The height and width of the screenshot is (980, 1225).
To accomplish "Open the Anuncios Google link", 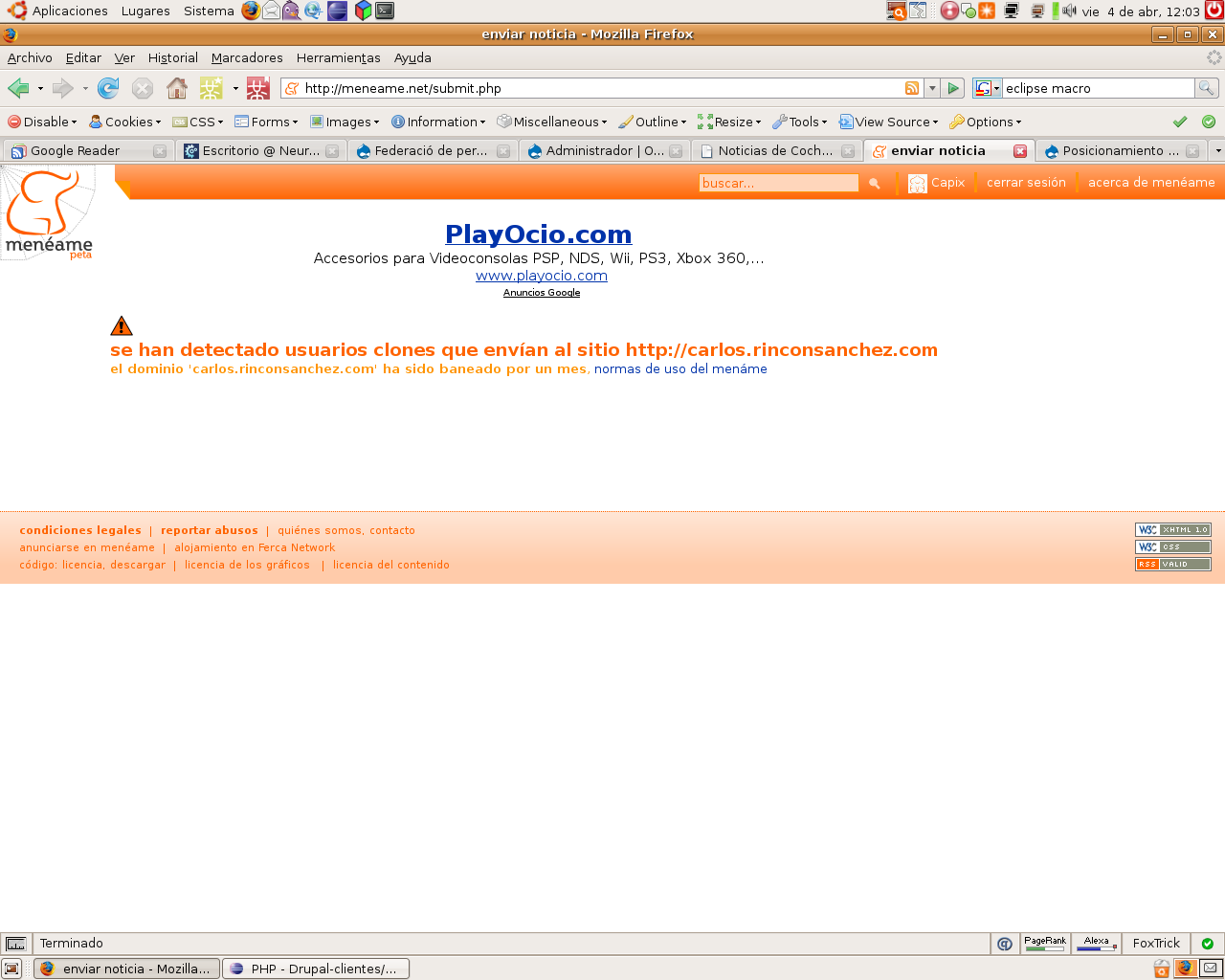I will (x=542, y=293).
